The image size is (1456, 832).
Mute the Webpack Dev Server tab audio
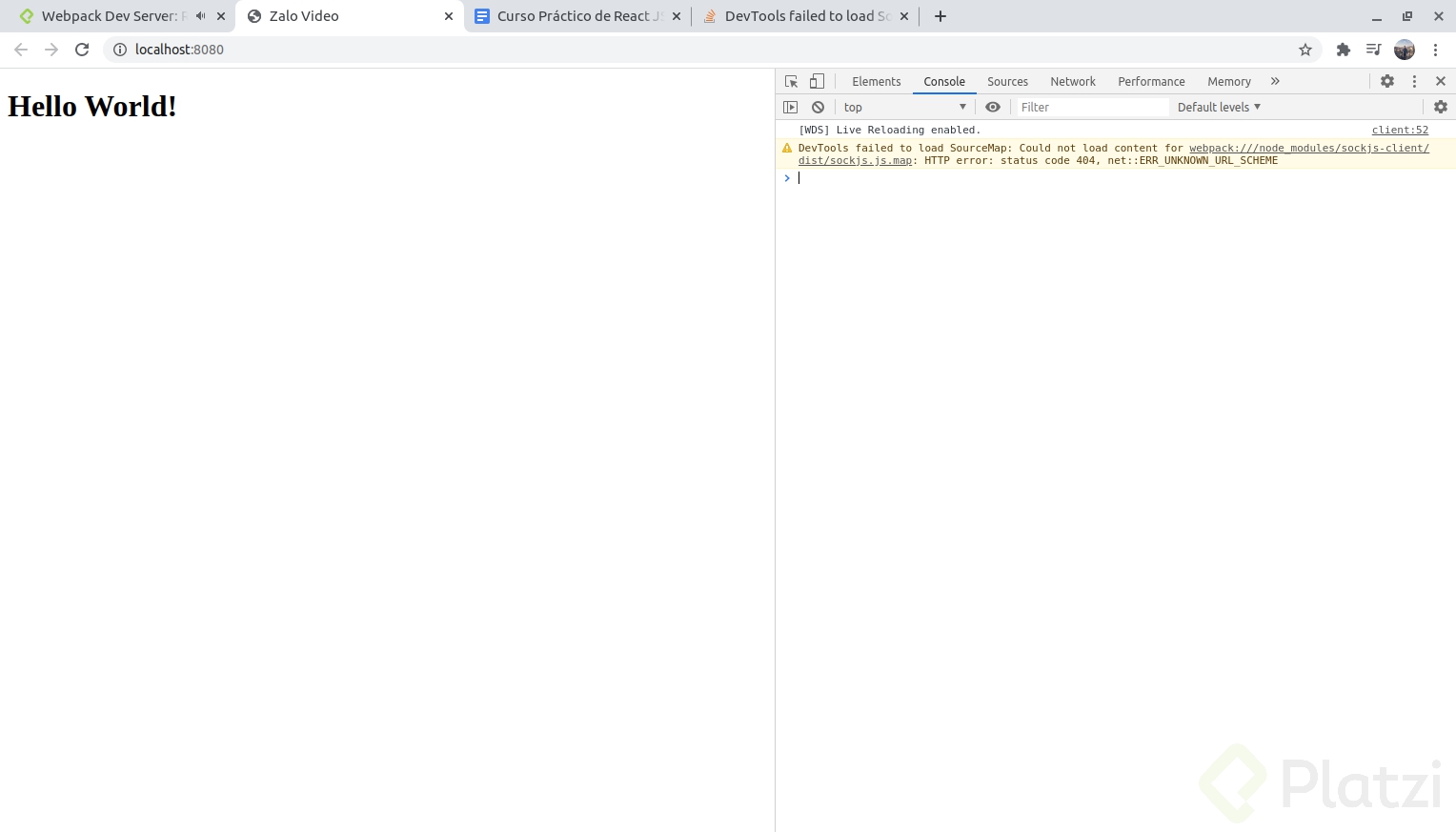(199, 15)
